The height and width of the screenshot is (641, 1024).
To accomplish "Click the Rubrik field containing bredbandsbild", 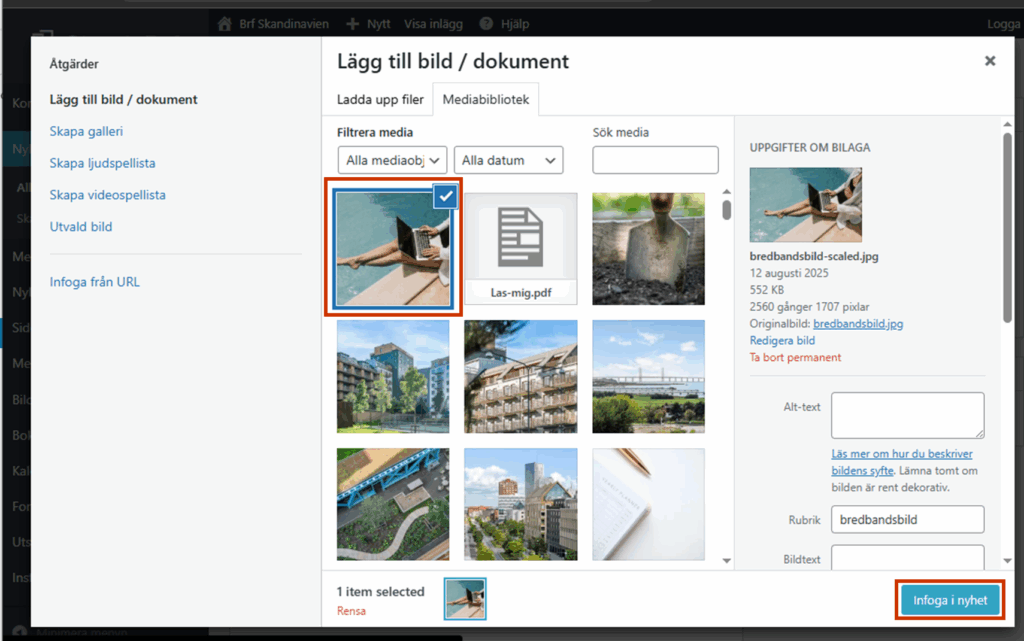I will tap(908, 520).
